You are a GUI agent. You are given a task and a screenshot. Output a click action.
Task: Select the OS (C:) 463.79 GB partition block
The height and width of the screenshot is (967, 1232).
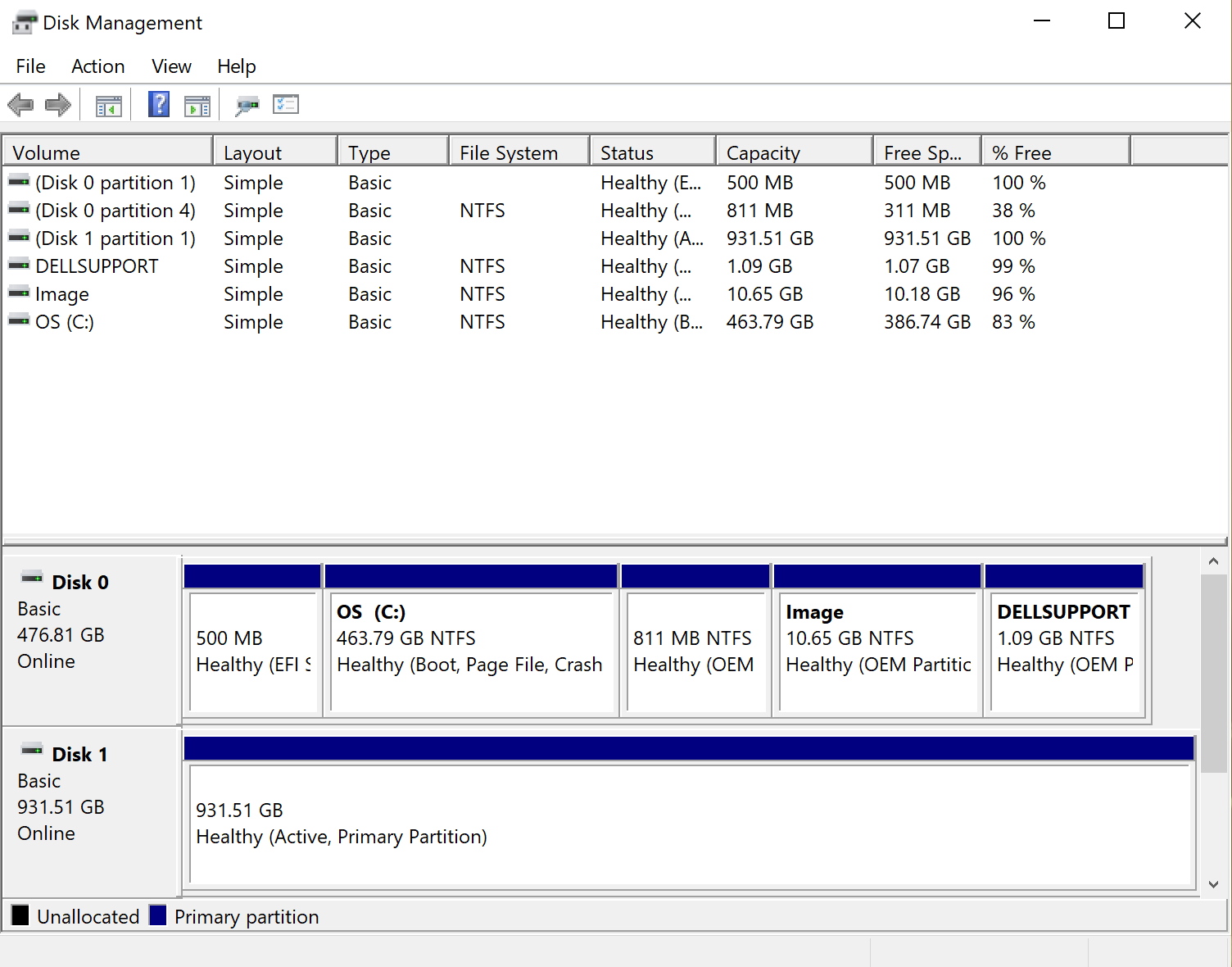pos(471,641)
